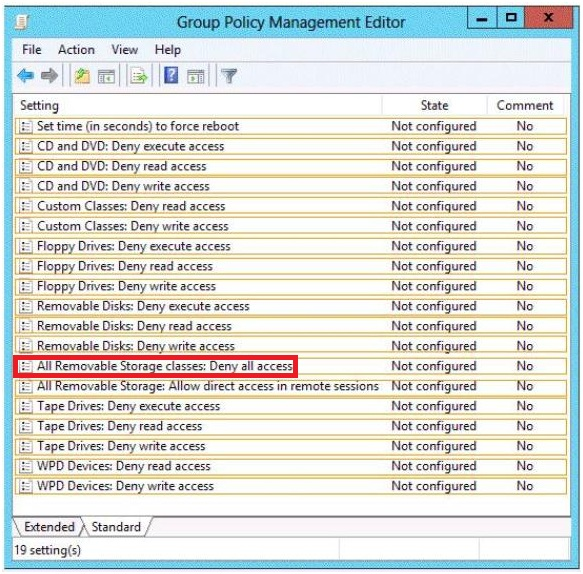Toggle the Action pane toolbar icon

(x=196, y=77)
